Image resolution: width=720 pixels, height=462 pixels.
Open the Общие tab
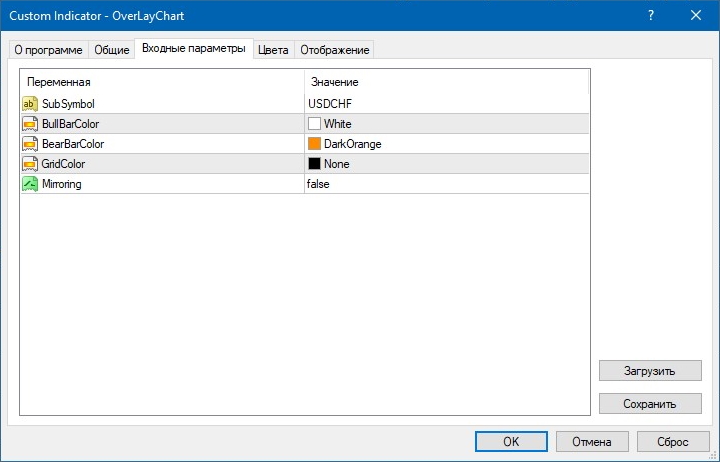(111, 50)
